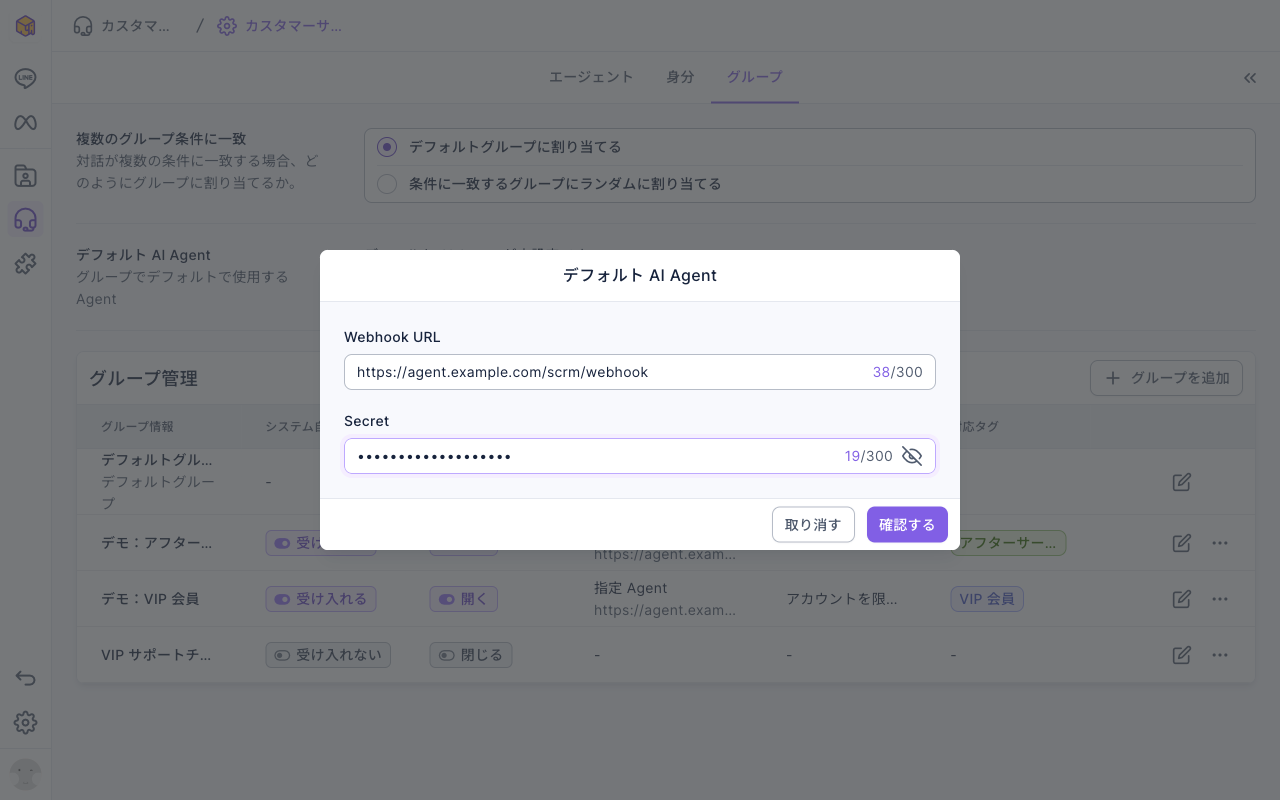Open the settings gear in sidebar
This screenshot has height=800, width=1280.
coord(26,722)
